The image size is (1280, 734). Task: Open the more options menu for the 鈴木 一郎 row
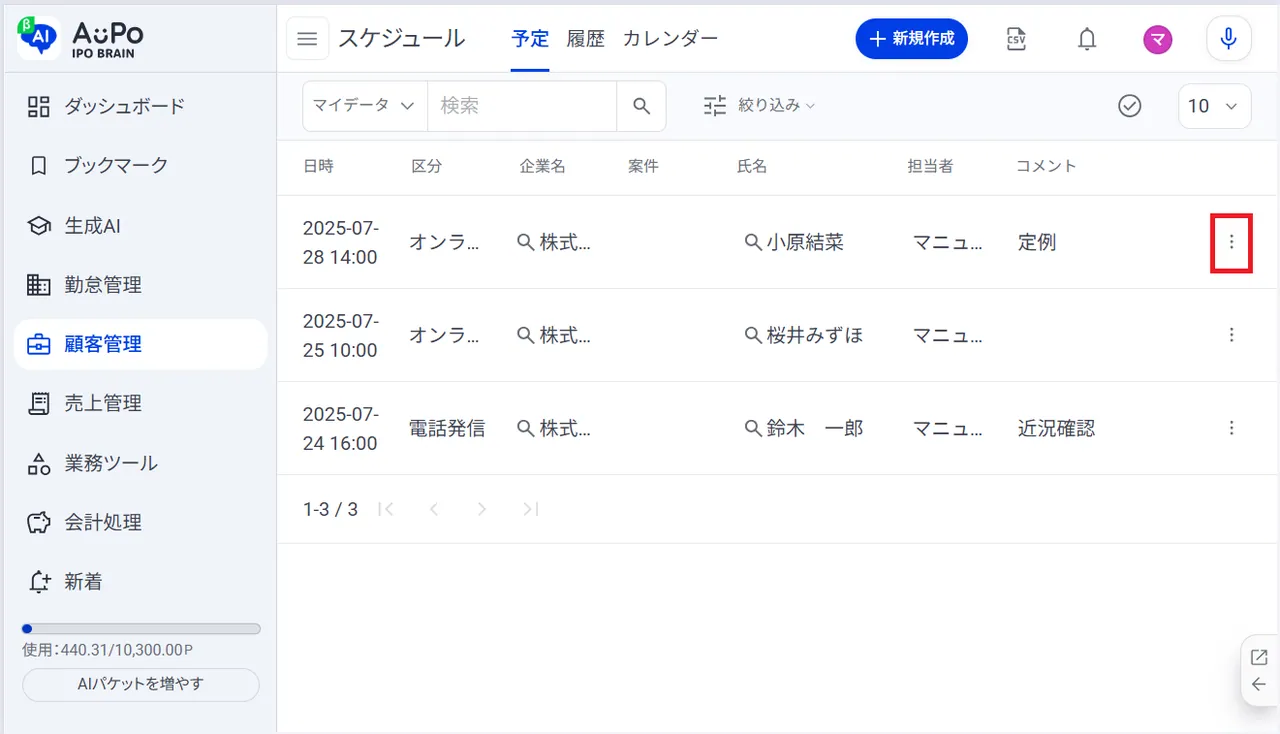click(x=1232, y=428)
